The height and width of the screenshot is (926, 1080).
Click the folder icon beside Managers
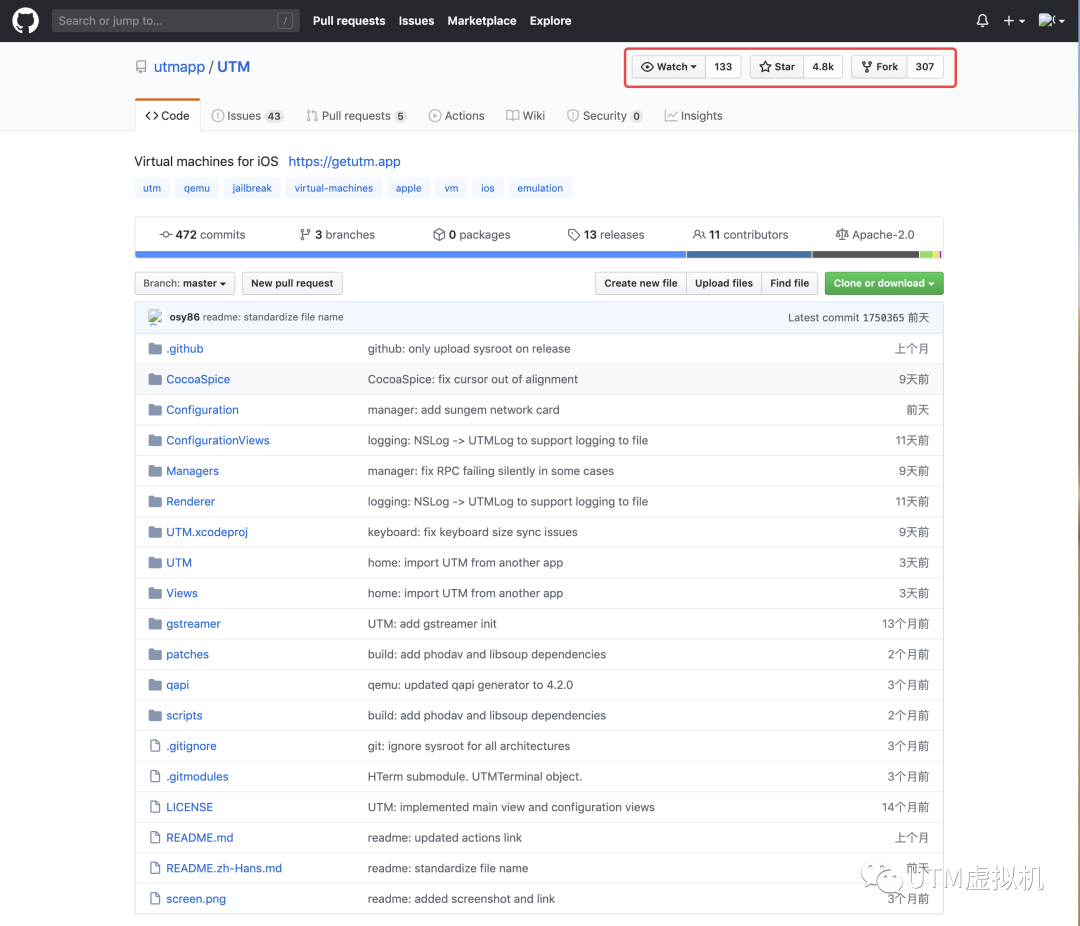point(155,471)
